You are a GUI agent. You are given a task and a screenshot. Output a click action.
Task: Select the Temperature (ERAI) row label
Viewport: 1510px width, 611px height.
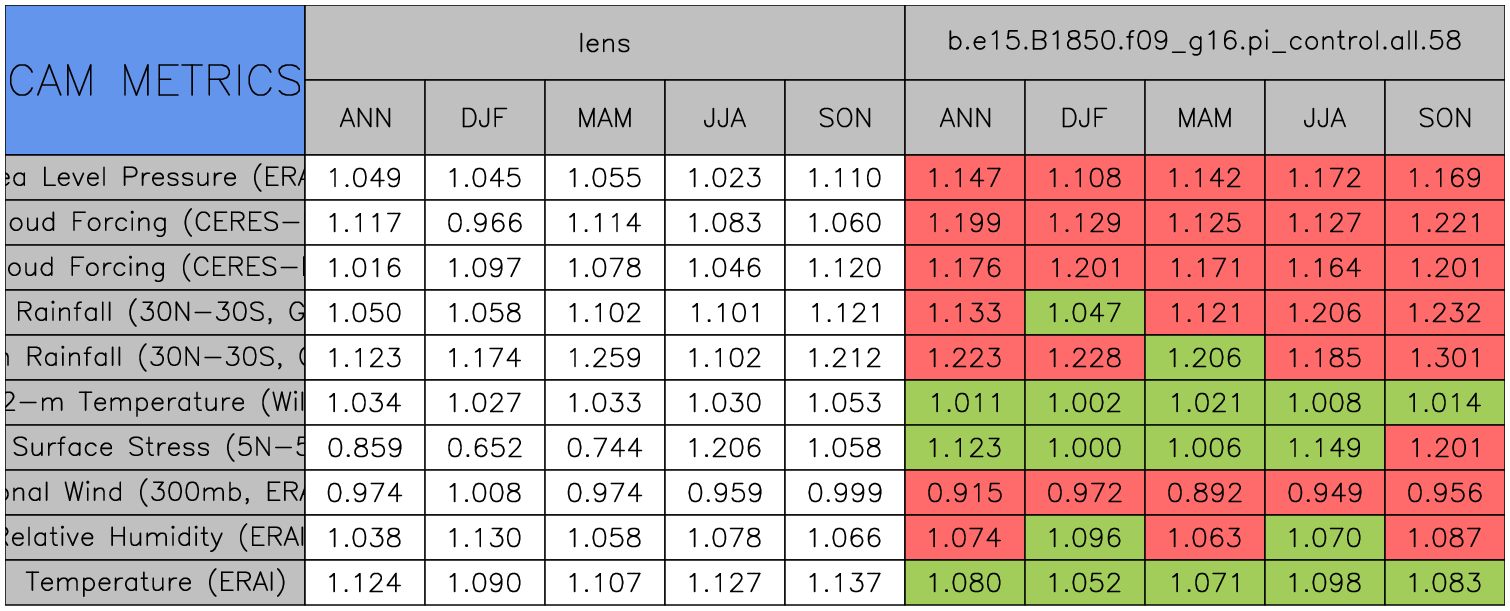pyautogui.click(x=155, y=582)
